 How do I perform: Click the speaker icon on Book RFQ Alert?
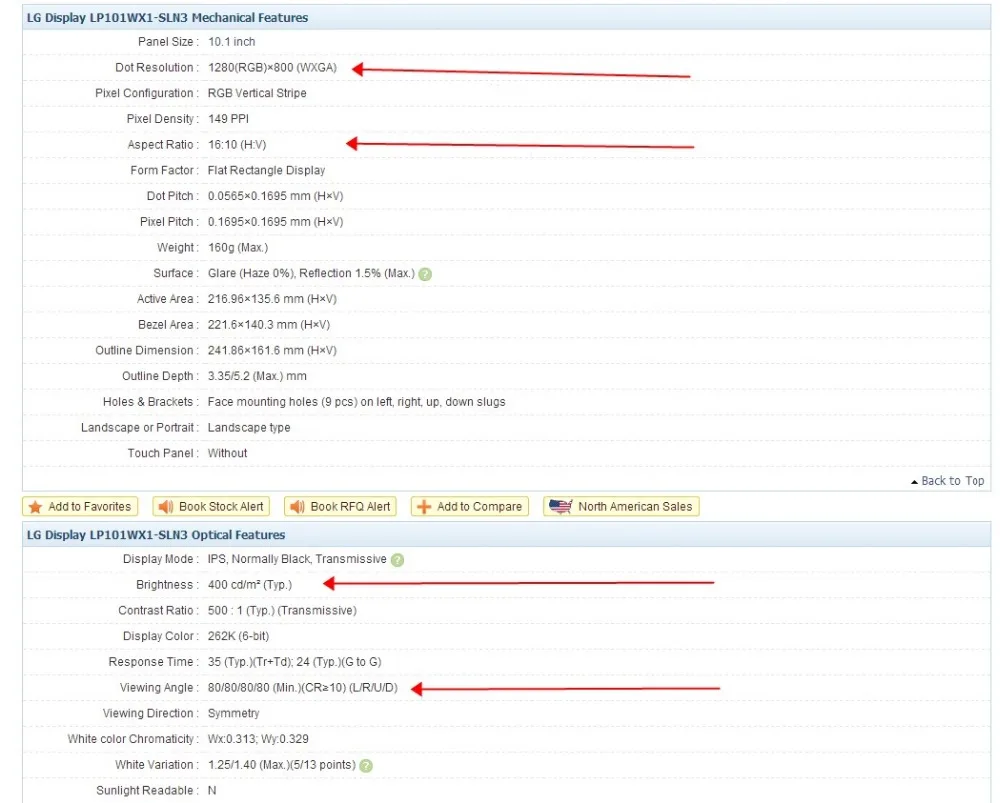(297, 506)
